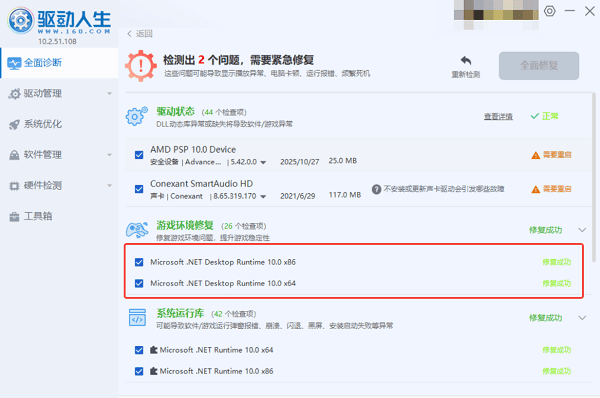Toggle .NET Desktop Runtime 10.0 x64 checkbox
The width and height of the screenshot is (600, 398).
(139, 283)
